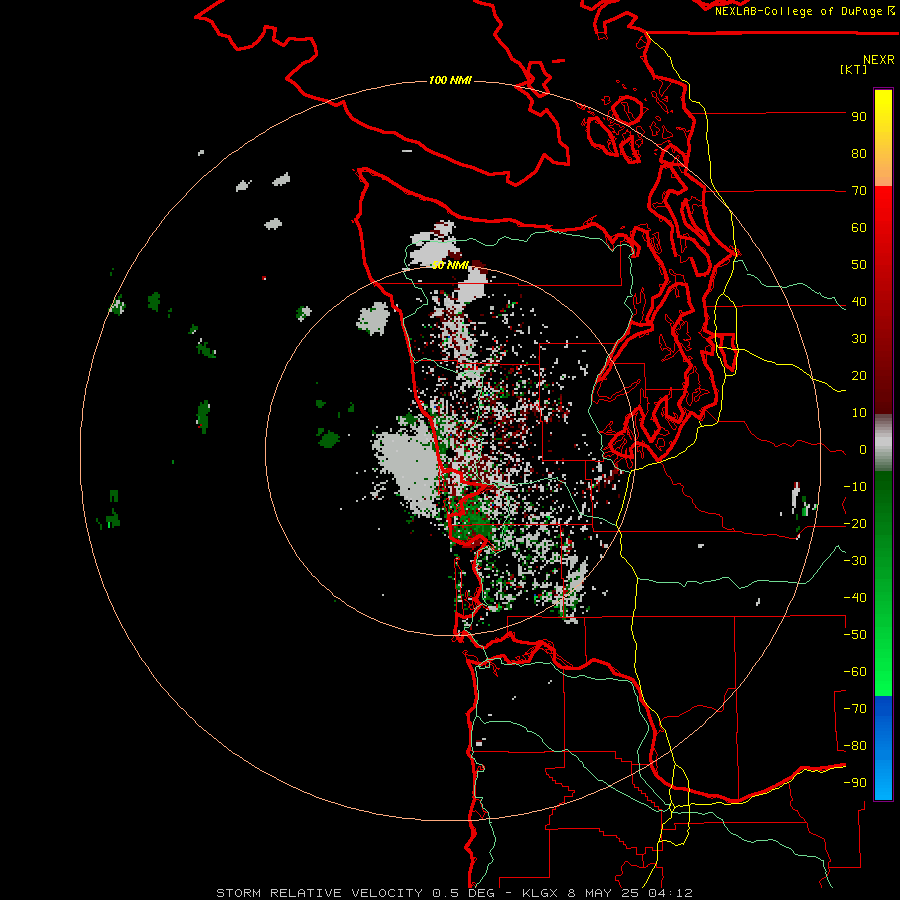Click the KT units label above scale
This screenshot has width=900, height=900.
[x=854, y=69]
